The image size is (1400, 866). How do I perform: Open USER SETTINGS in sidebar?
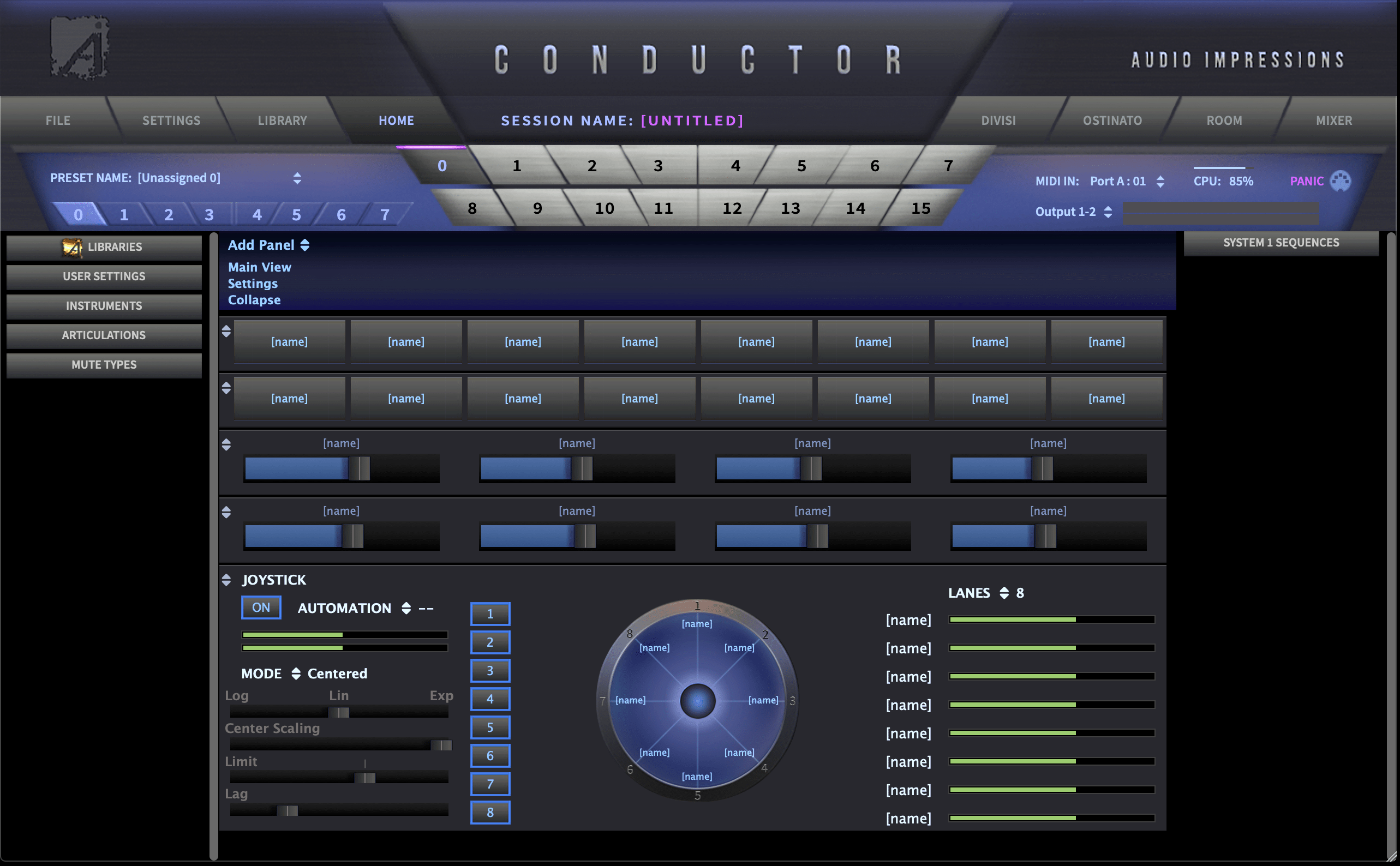pos(104,276)
